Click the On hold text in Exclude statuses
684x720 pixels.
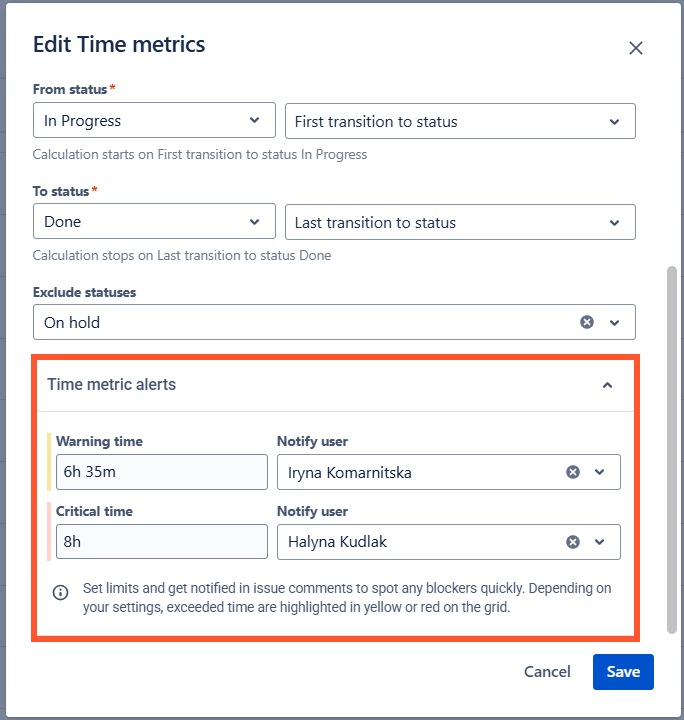pyautogui.click(x=72, y=322)
